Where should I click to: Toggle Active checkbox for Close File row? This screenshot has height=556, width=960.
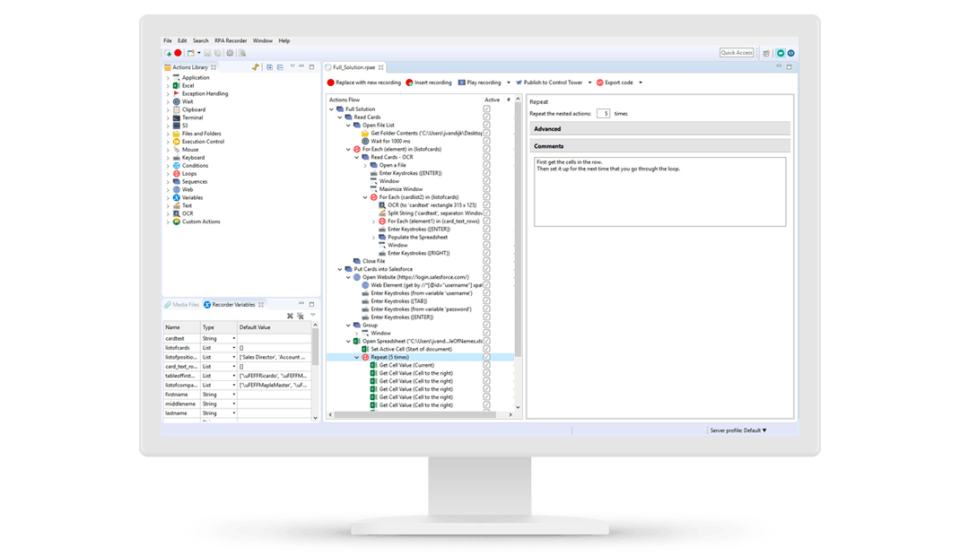pyautogui.click(x=487, y=261)
